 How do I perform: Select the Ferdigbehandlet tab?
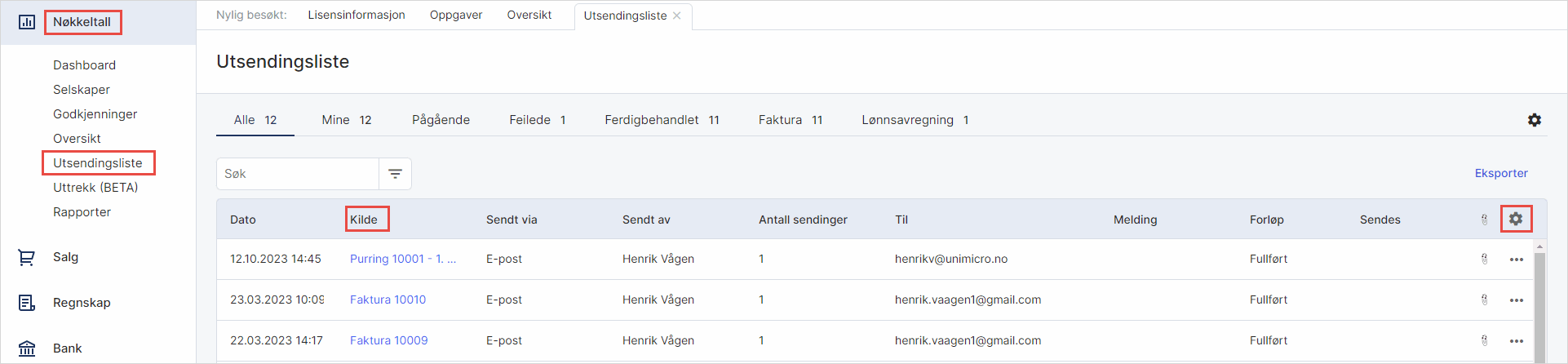pyautogui.click(x=661, y=120)
